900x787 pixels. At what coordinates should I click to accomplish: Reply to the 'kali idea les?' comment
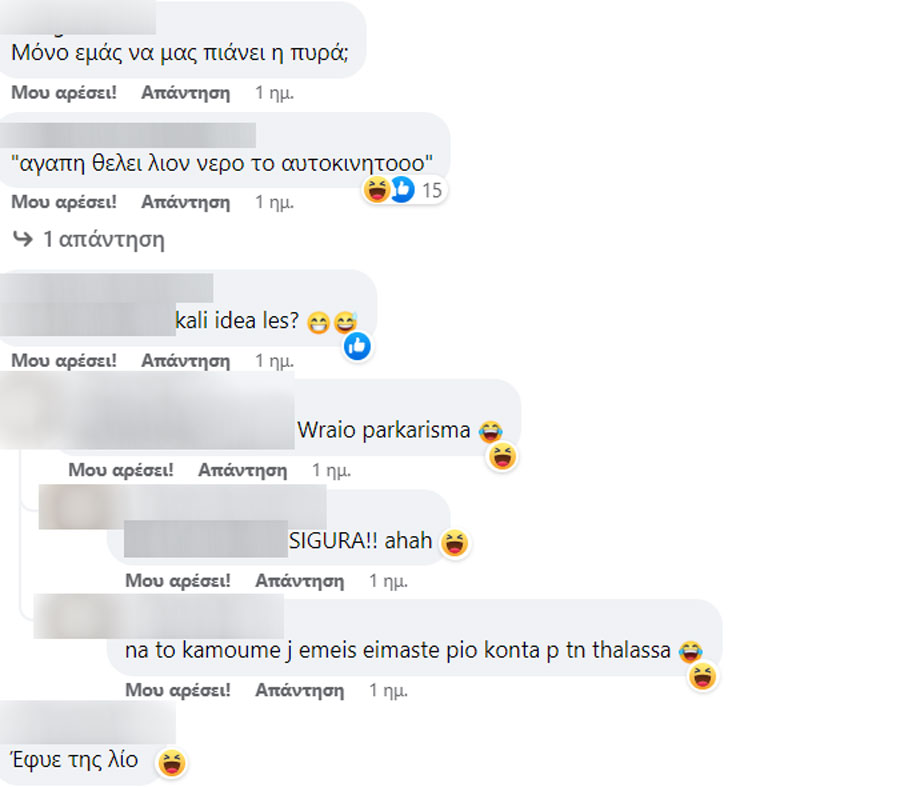pos(186,361)
